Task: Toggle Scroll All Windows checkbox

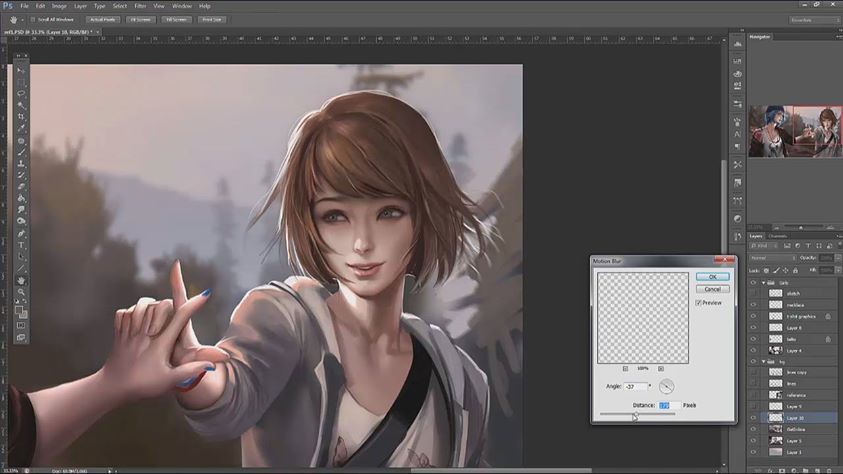Action: 33,19
